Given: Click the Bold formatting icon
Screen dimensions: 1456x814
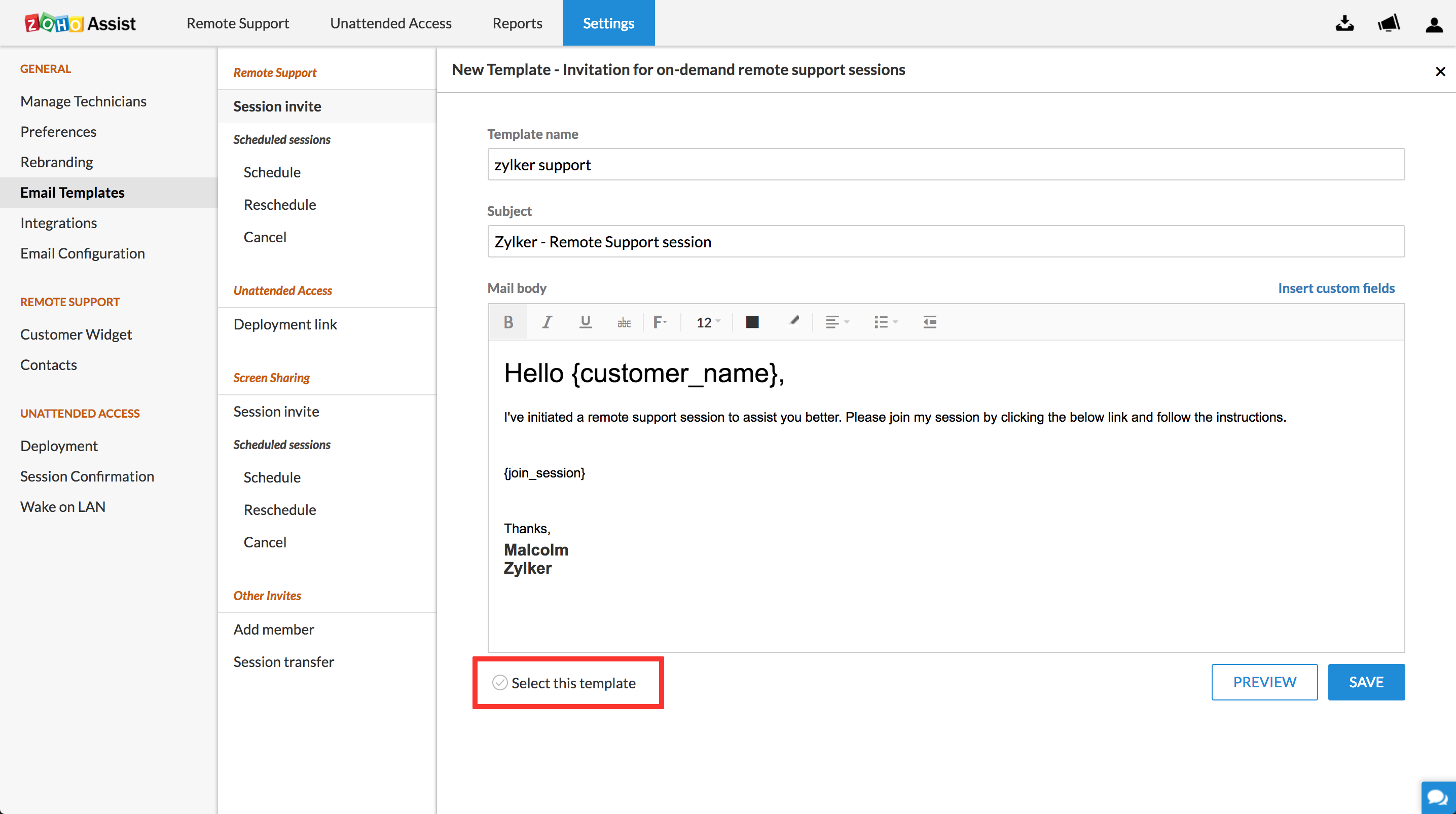Looking at the screenshot, I should click(x=507, y=321).
